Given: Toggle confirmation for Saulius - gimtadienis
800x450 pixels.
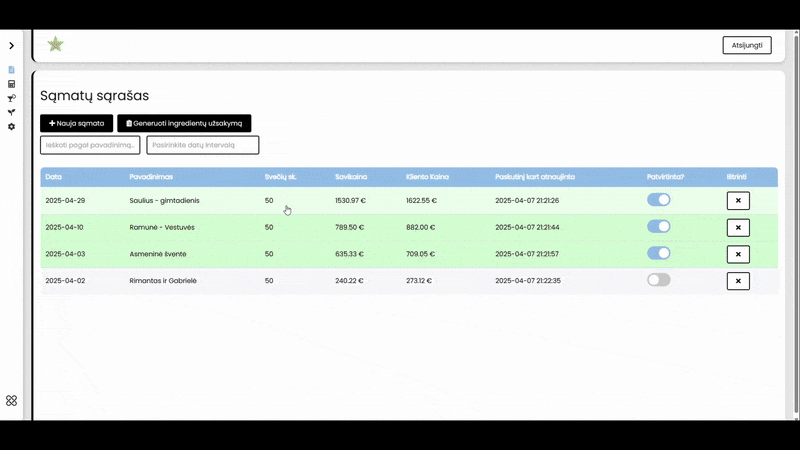Looking at the screenshot, I should [x=658, y=200].
